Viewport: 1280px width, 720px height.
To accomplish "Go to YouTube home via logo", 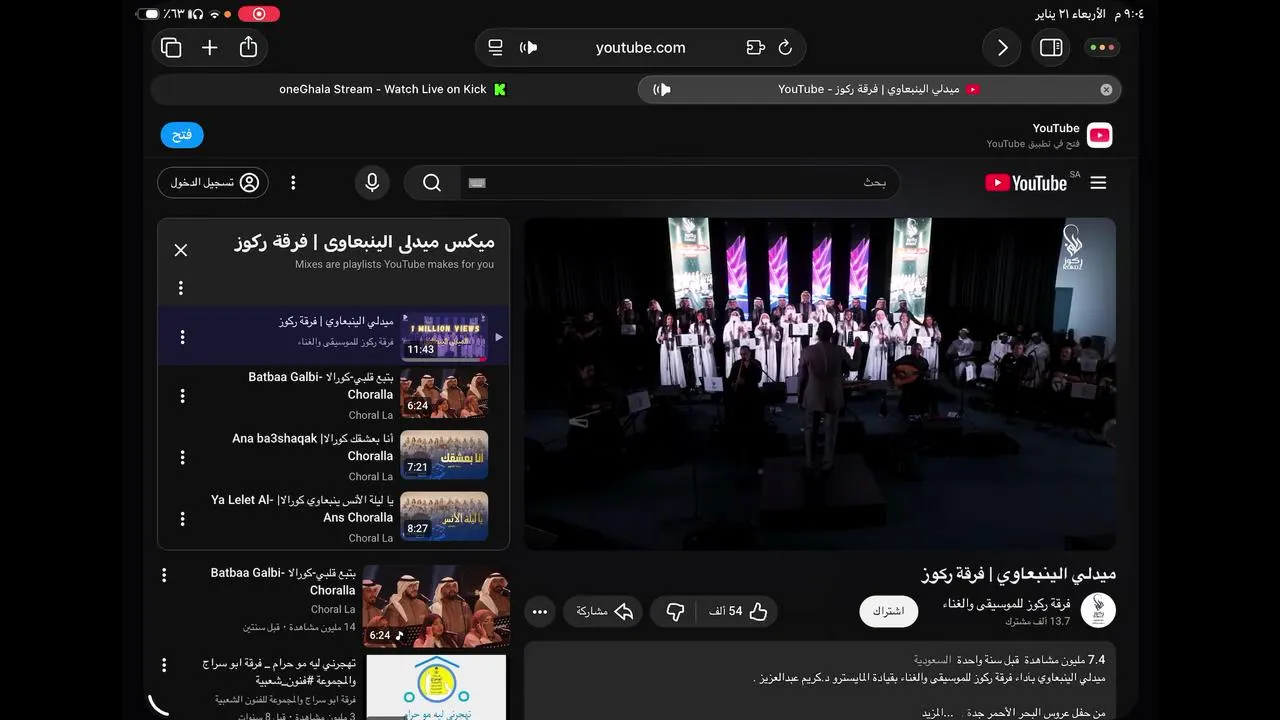I will pyautogui.click(x=1026, y=182).
